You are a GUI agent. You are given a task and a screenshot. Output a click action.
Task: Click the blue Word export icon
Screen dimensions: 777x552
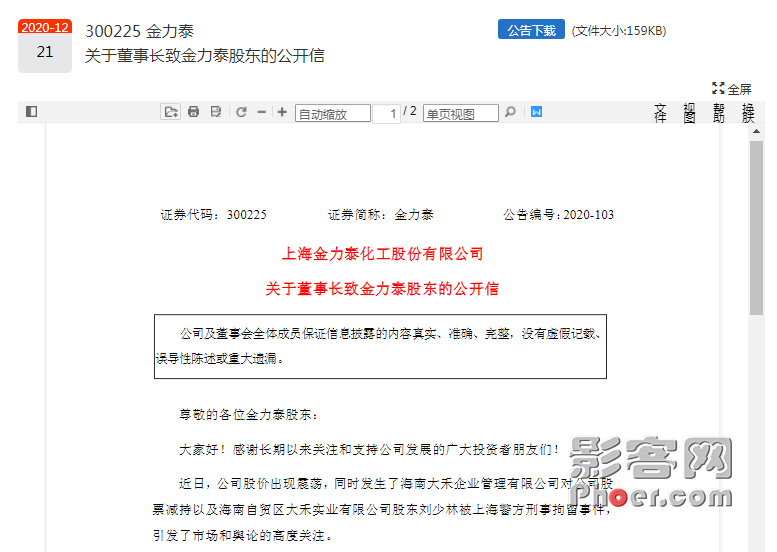(536, 111)
